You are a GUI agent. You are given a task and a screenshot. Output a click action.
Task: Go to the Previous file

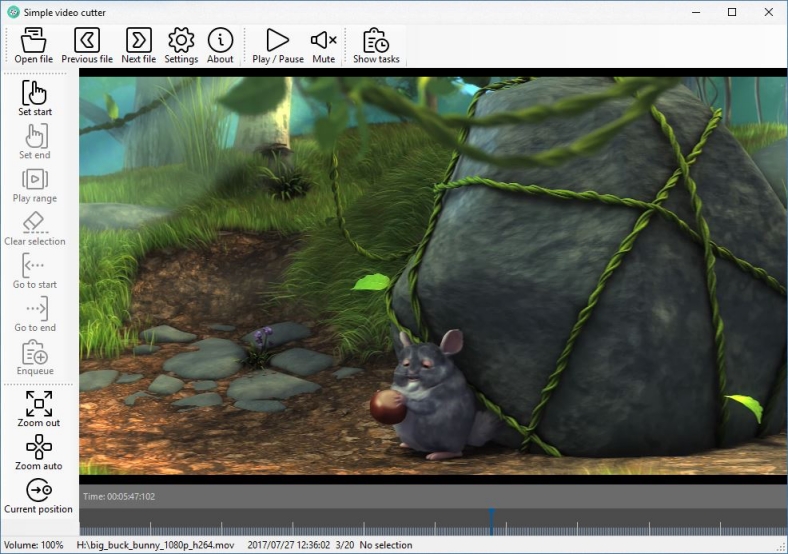87,41
